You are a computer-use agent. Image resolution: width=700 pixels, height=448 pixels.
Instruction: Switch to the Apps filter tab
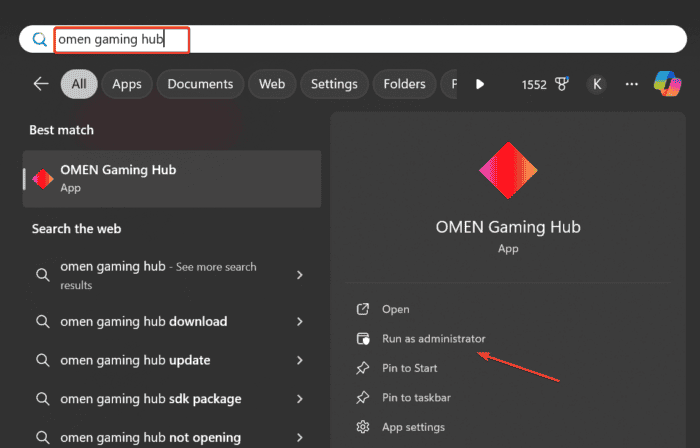coord(127,84)
